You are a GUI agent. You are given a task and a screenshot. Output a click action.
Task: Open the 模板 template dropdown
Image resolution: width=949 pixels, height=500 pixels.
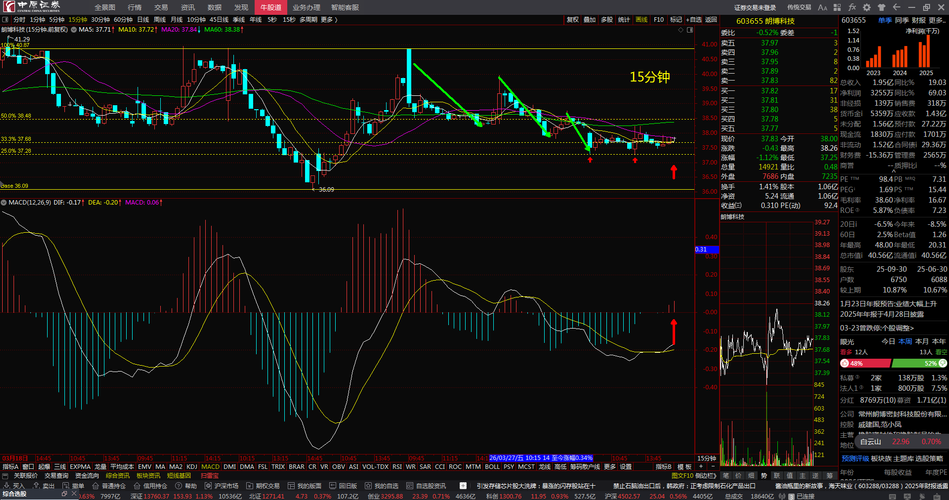684,467
